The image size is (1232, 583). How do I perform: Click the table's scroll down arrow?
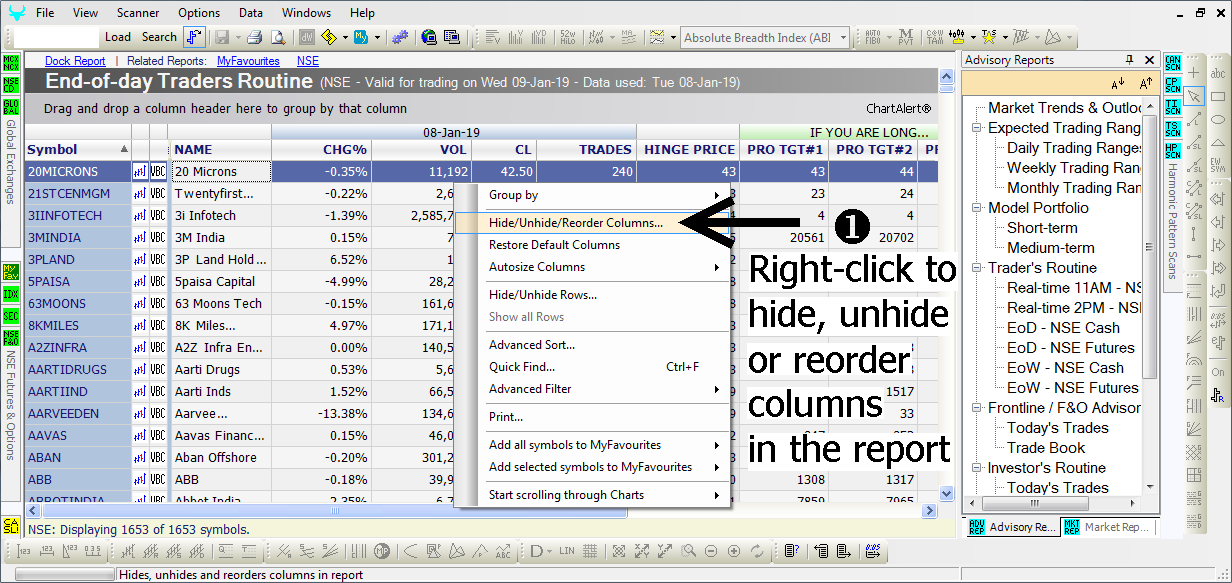tap(948, 493)
